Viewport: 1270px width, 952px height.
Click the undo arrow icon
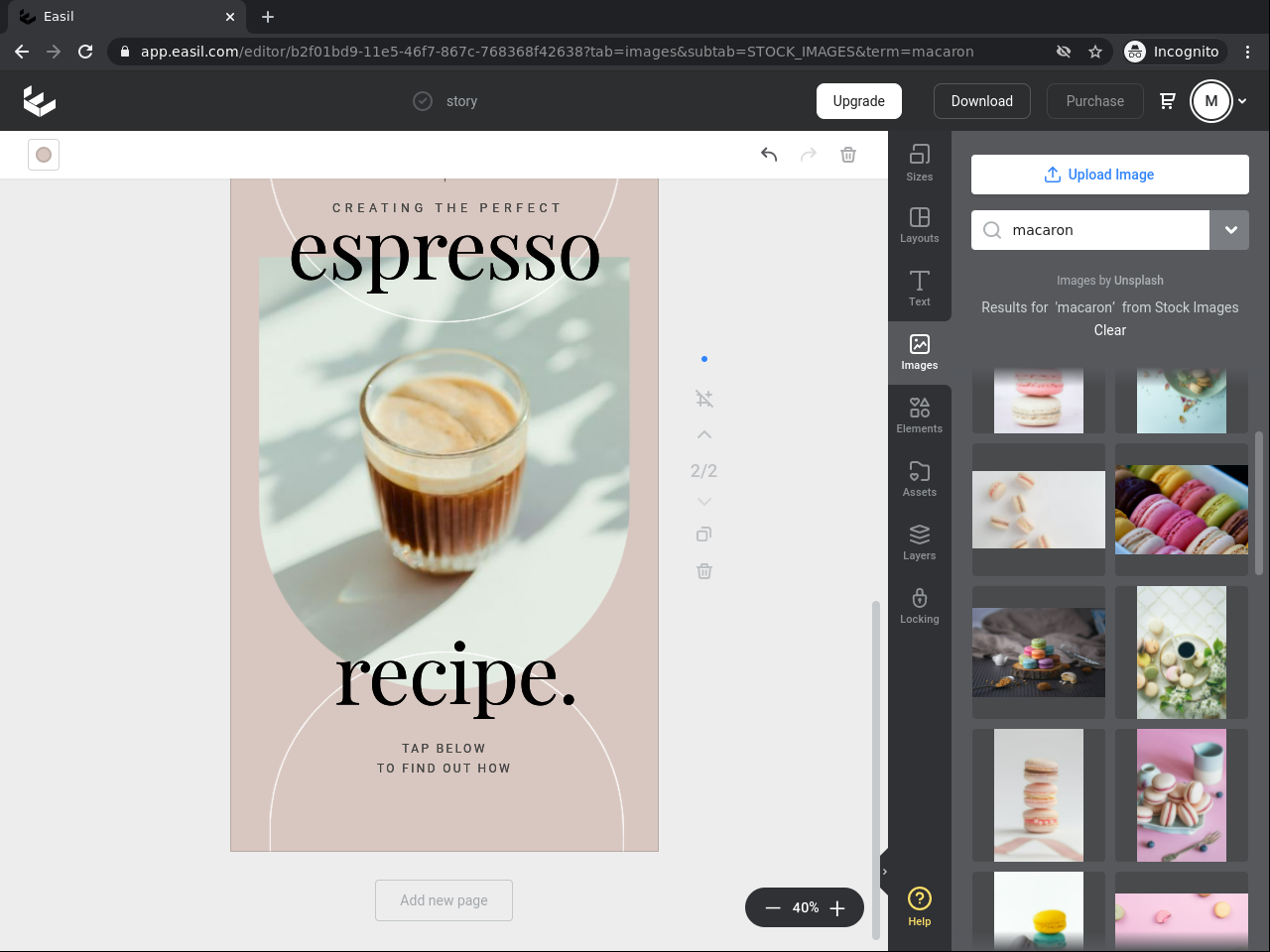point(769,155)
